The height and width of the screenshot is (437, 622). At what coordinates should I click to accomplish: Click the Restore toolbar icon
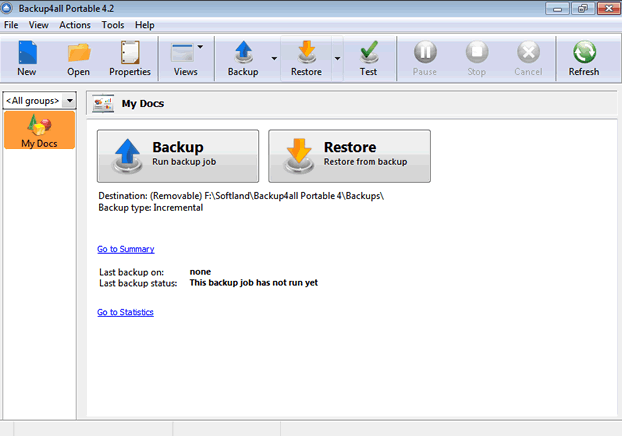306,52
